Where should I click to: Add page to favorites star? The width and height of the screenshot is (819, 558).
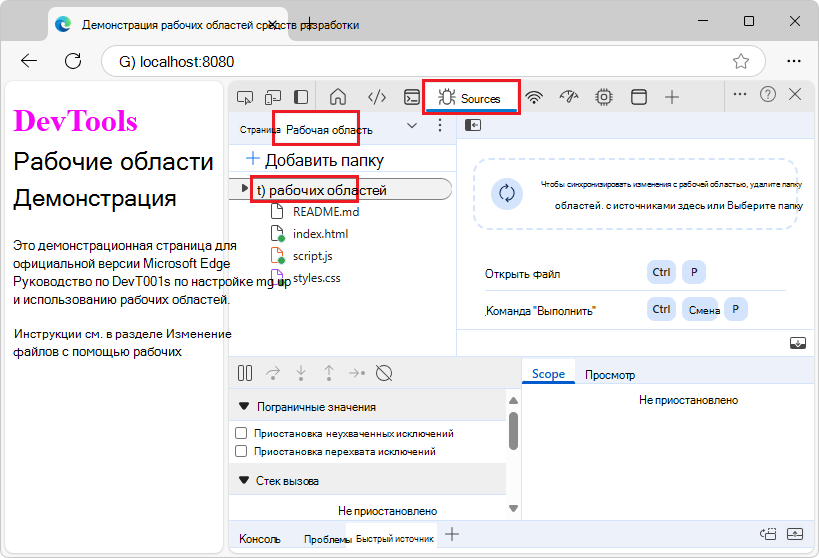(741, 61)
